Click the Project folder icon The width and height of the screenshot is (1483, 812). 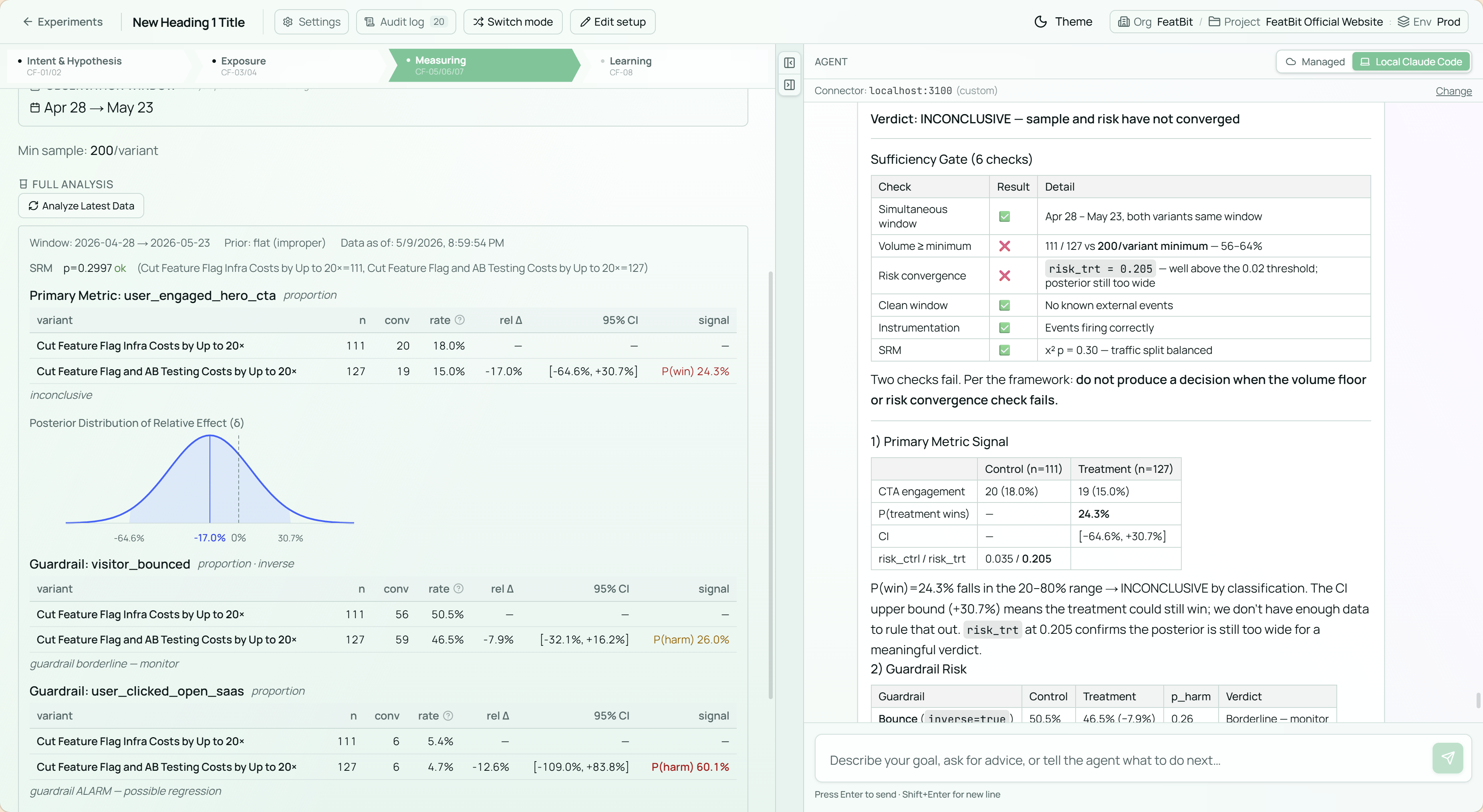[1214, 22]
